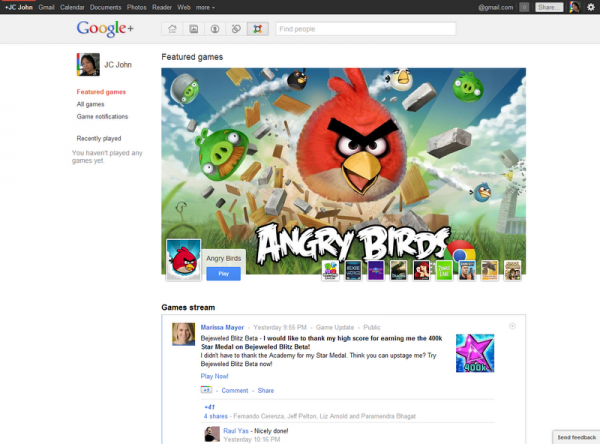Viewport: 600px width, 444px height.
Task: Click the +1 button on Marissa Mayer's post
Action: pos(206,390)
